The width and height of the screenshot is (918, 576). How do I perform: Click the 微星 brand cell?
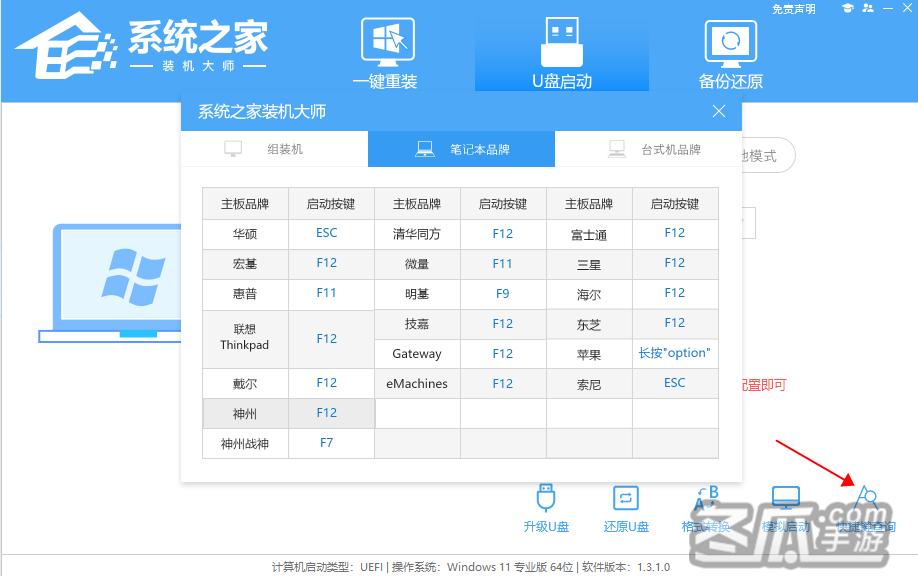[x=417, y=264]
